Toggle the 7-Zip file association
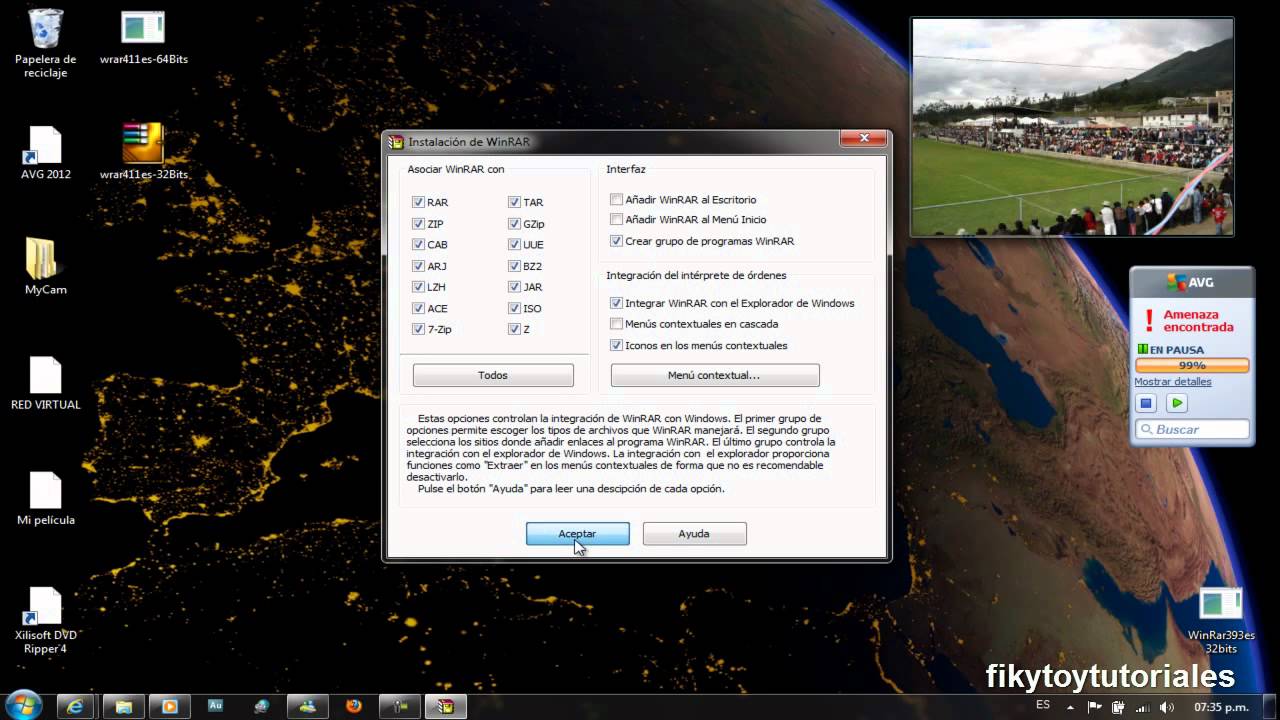Screen dimensions: 1280x720 tap(418, 329)
